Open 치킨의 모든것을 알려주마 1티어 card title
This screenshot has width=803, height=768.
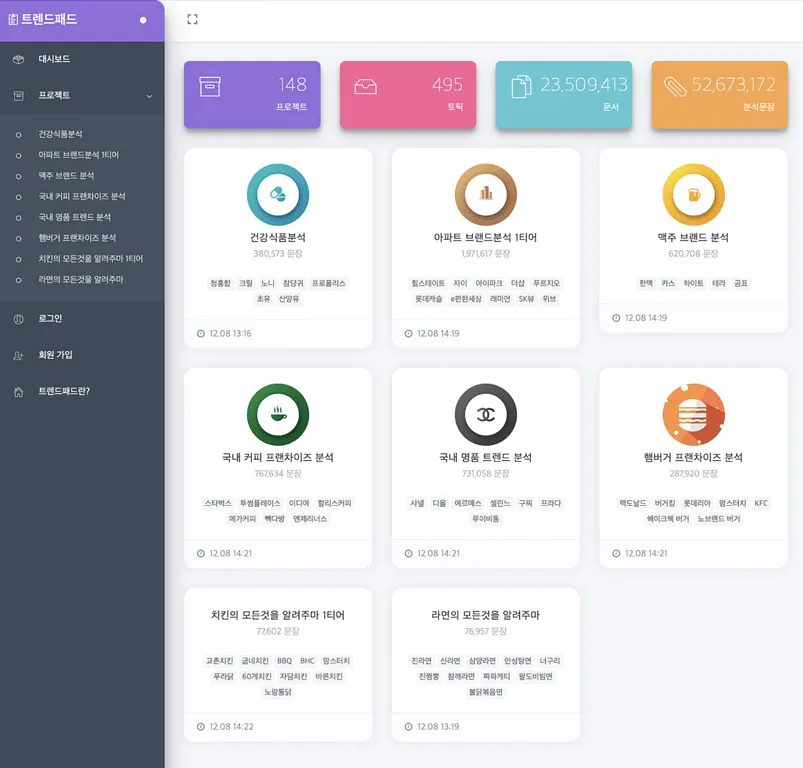pos(278,615)
